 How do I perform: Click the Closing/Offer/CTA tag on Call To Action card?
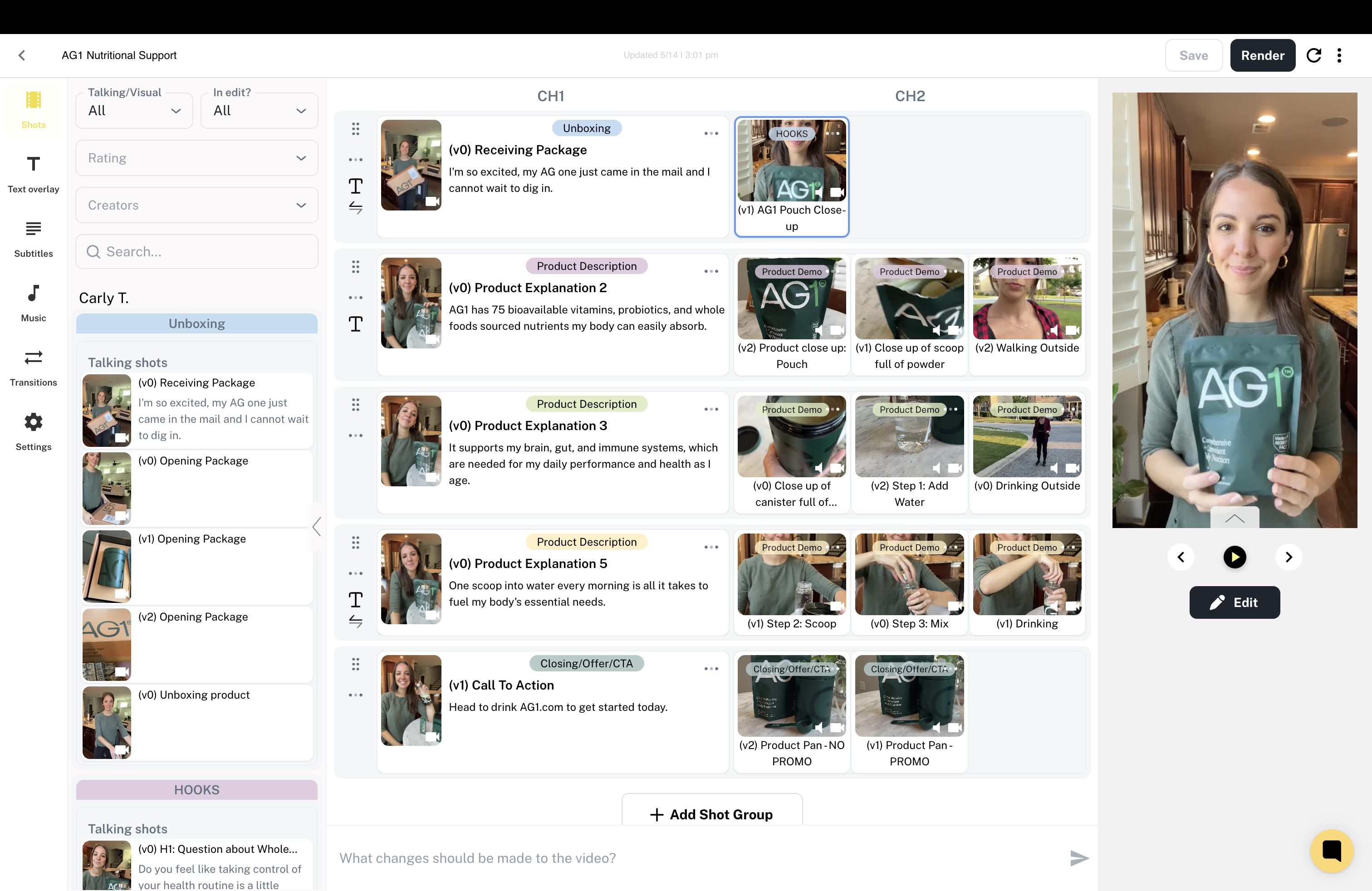(x=586, y=663)
